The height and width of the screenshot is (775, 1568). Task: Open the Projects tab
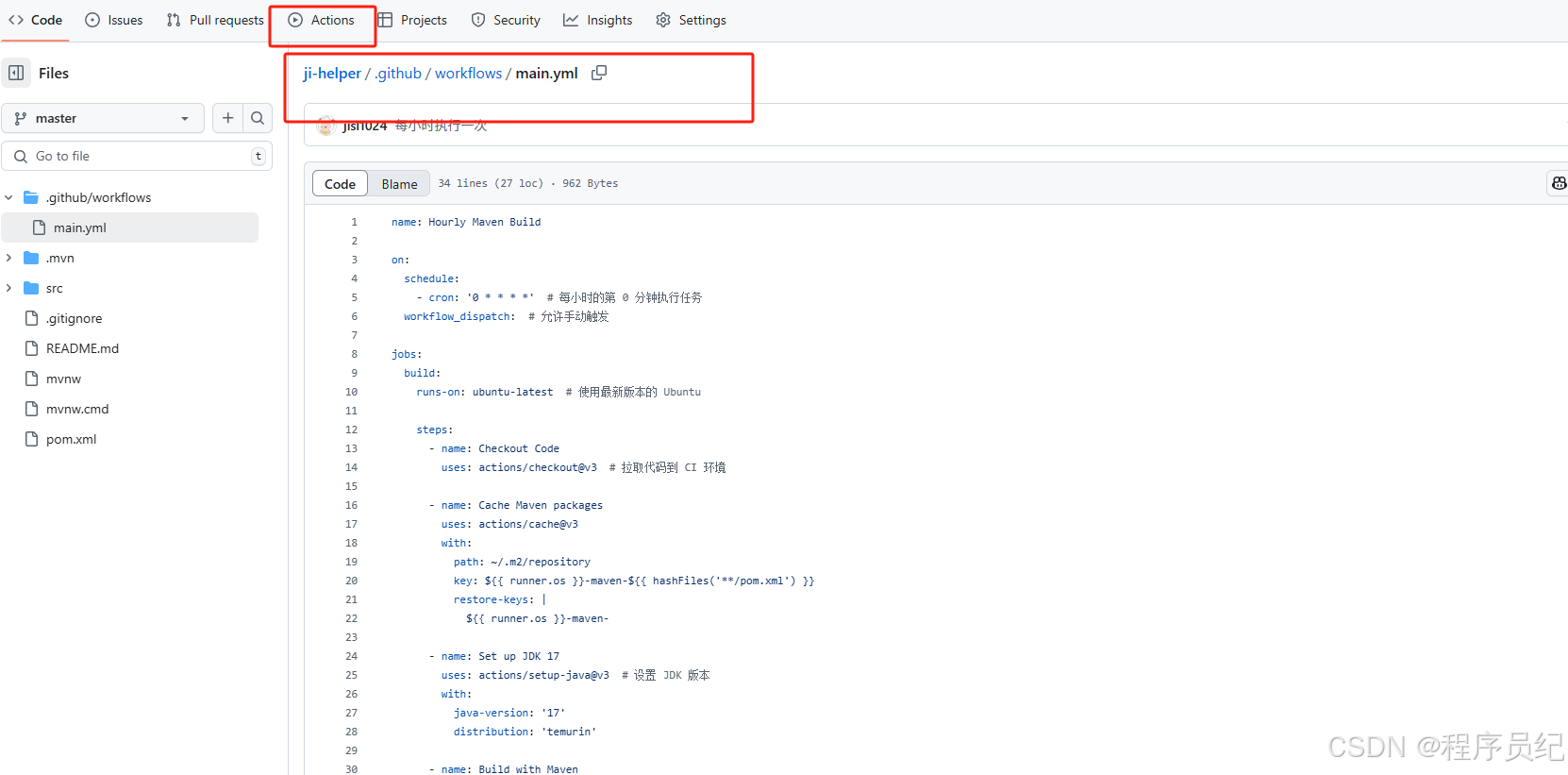point(412,20)
